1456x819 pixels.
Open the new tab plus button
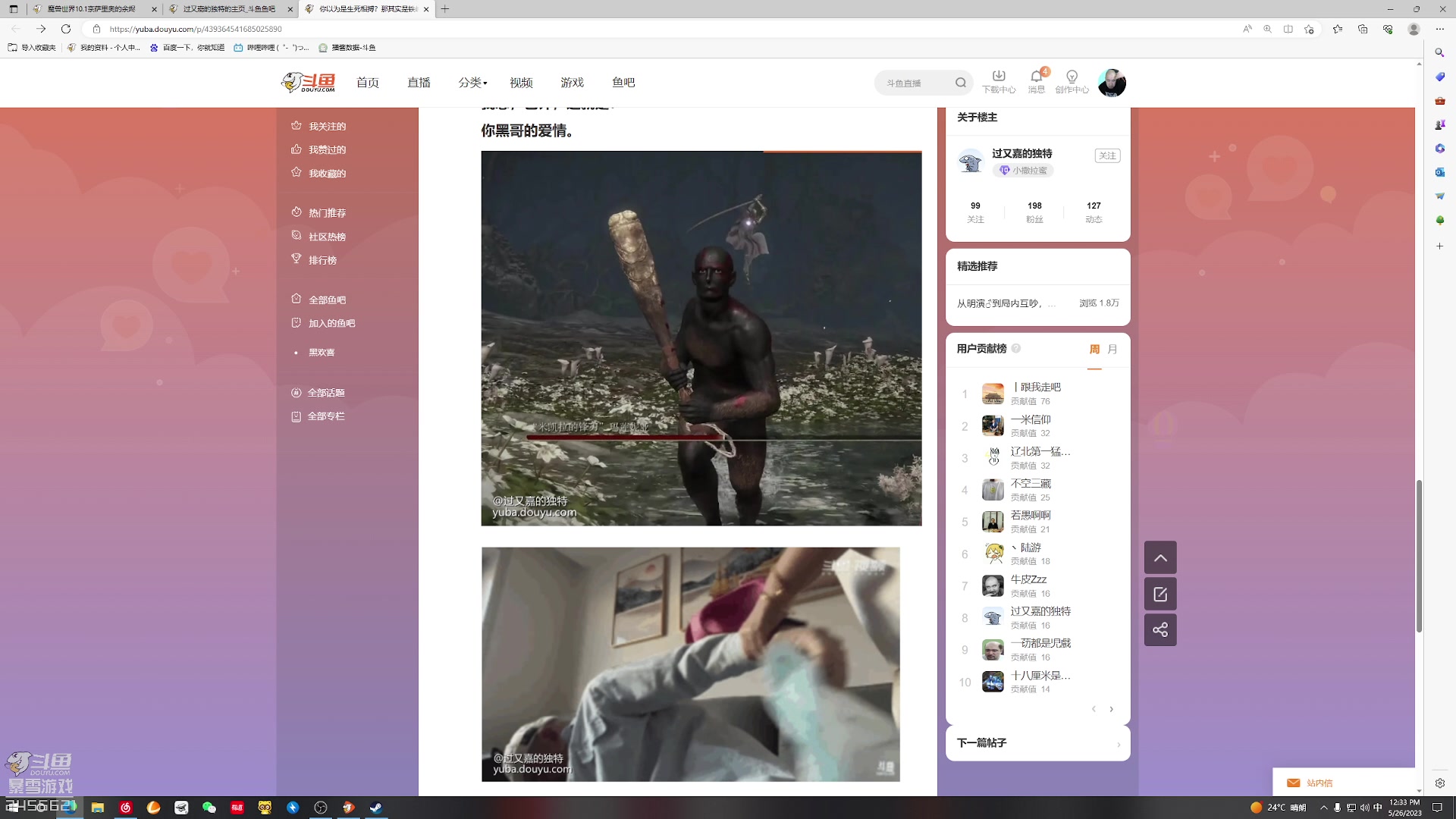coord(445,9)
